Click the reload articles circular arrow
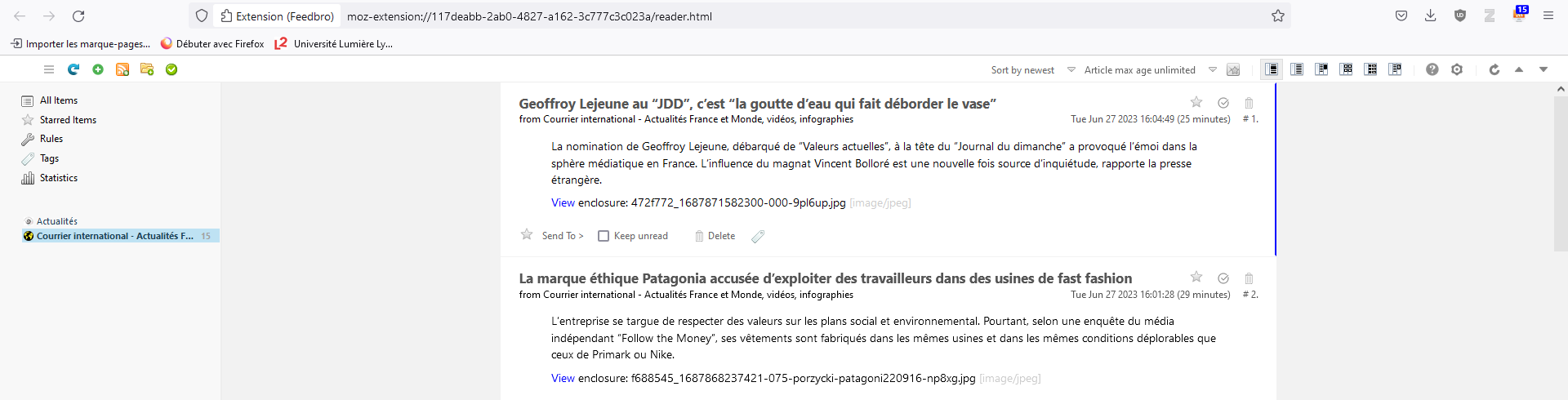The image size is (1568, 400). 1494,69
